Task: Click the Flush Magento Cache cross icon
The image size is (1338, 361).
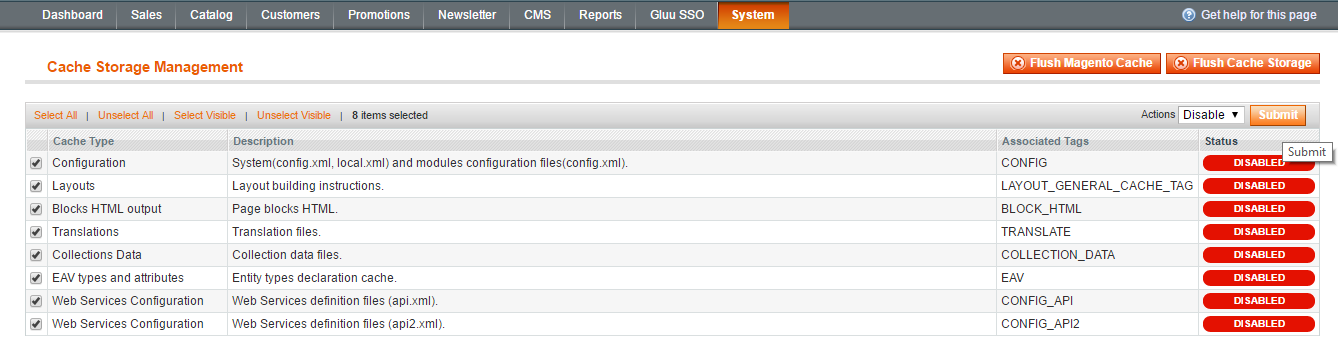Action: click(1018, 63)
